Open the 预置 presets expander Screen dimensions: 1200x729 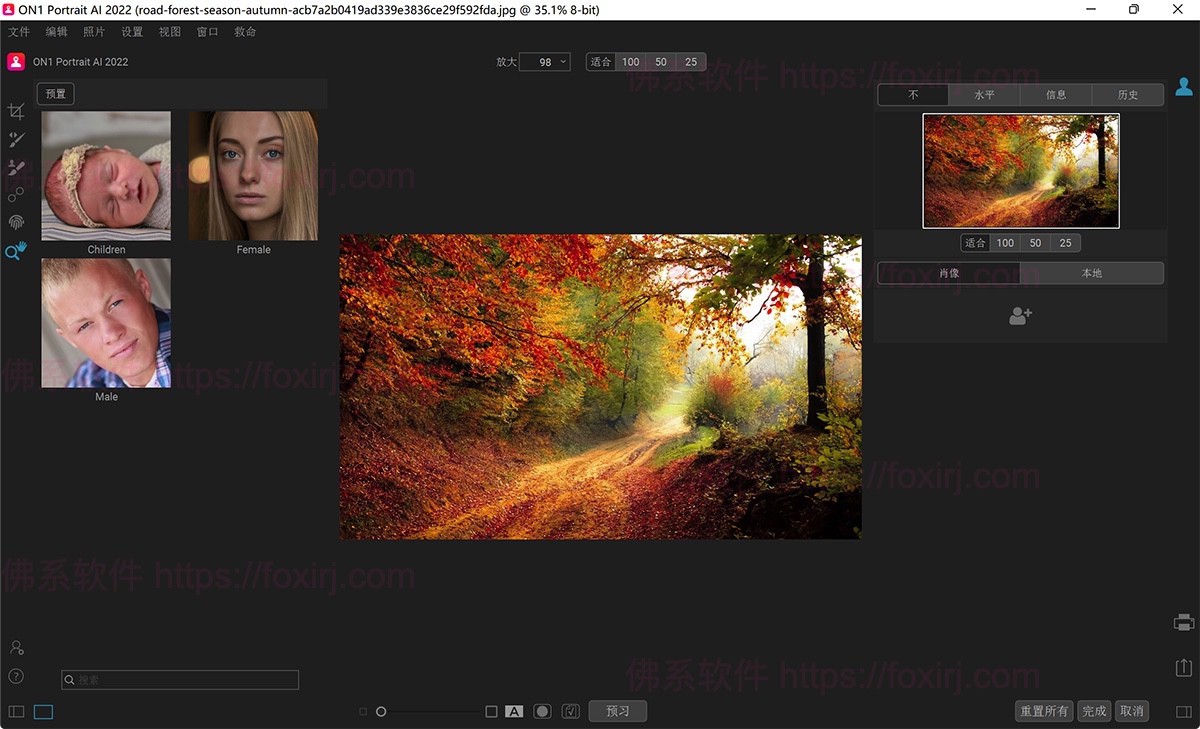pyautogui.click(x=56, y=94)
